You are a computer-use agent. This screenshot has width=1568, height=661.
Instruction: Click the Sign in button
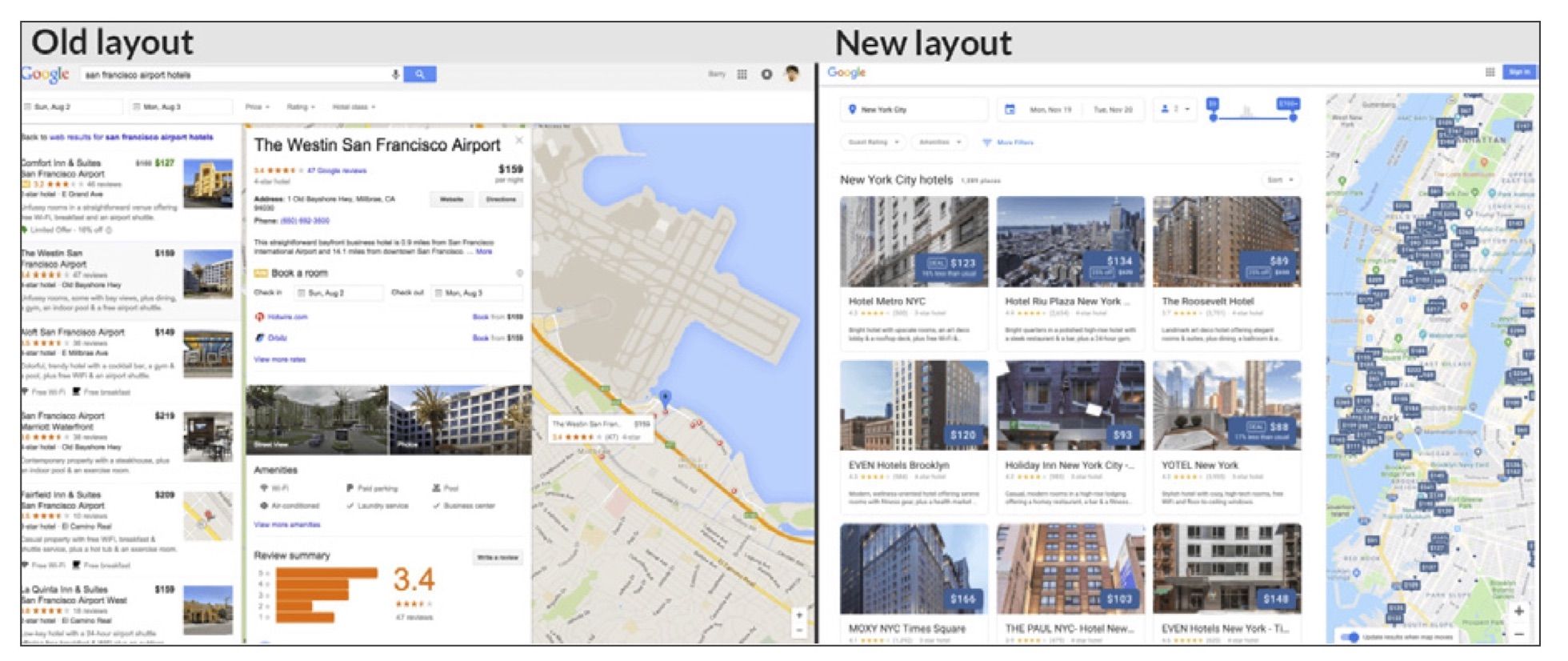(1518, 72)
